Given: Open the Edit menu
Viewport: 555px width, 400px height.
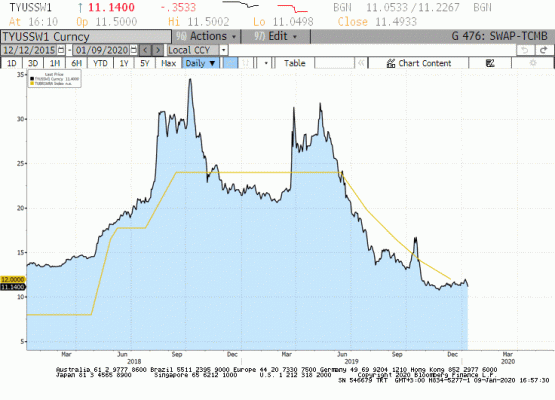Looking at the screenshot, I should 276,36.
